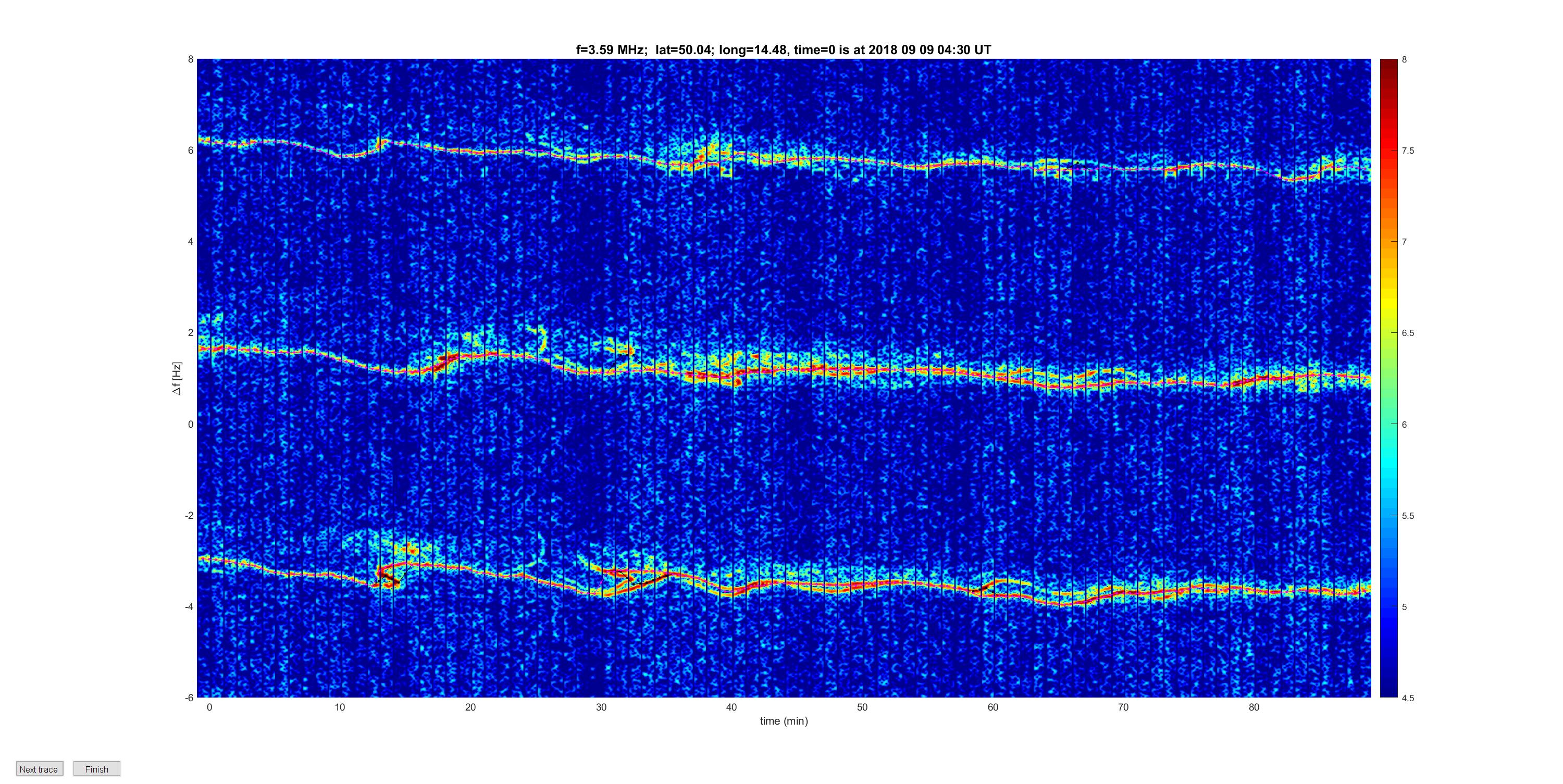Click the Δf [Hz] y-axis label
1563x784 pixels.
pos(177,379)
